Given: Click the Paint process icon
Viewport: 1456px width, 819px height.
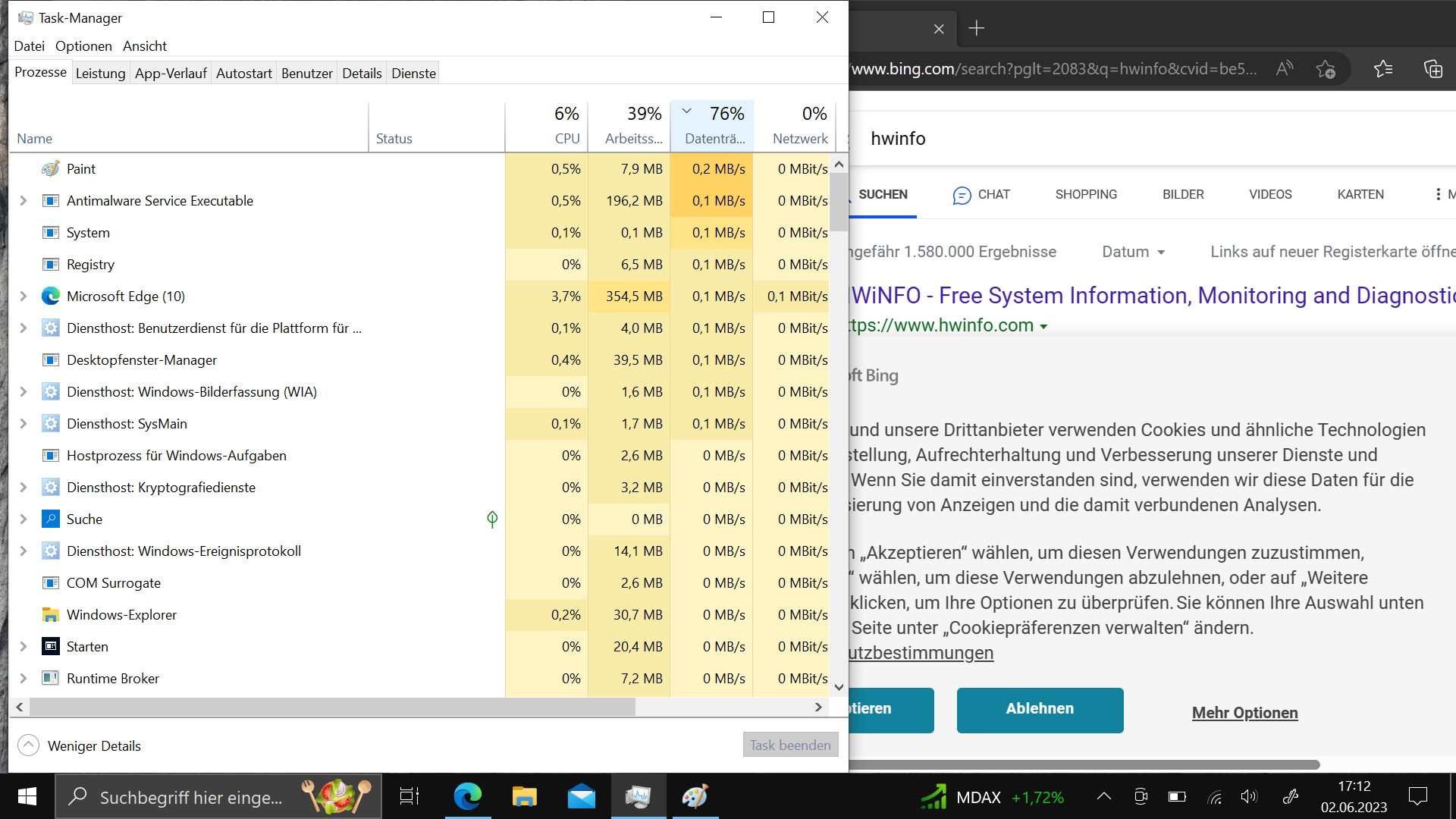Looking at the screenshot, I should pyautogui.click(x=51, y=169).
